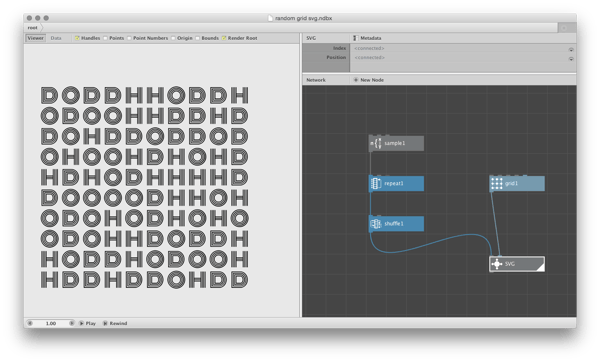The height and width of the screenshot is (362, 600).
Task: Click the SVG parameters panel title
Action: pos(311,38)
